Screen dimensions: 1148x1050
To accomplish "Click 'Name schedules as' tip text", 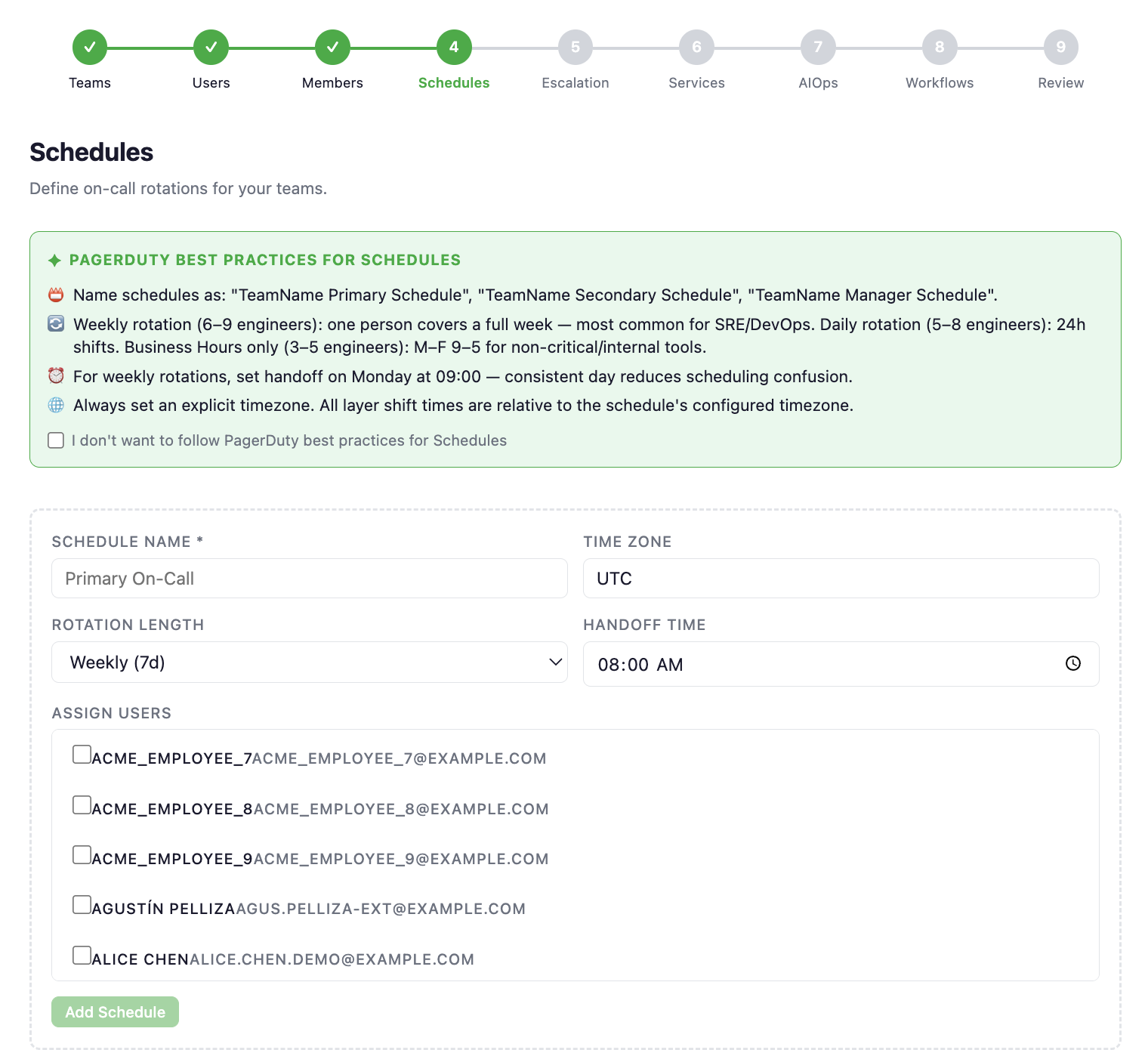I will [x=535, y=295].
